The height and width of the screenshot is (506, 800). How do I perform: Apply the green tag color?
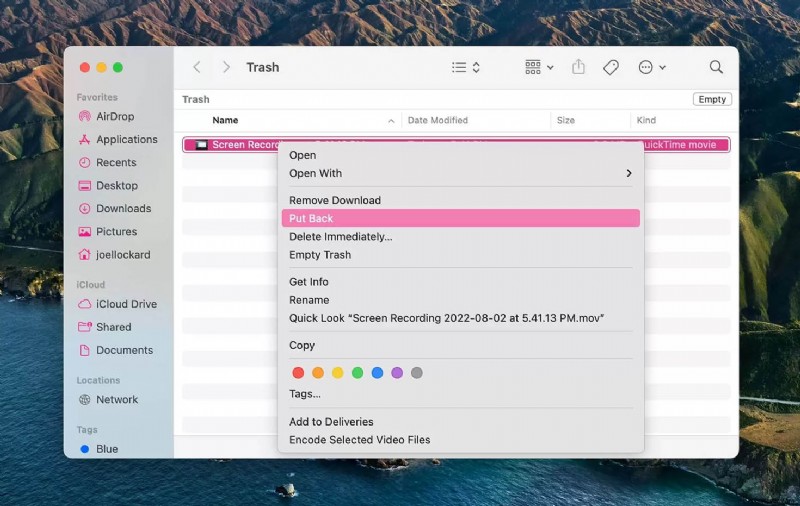(x=358, y=373)
